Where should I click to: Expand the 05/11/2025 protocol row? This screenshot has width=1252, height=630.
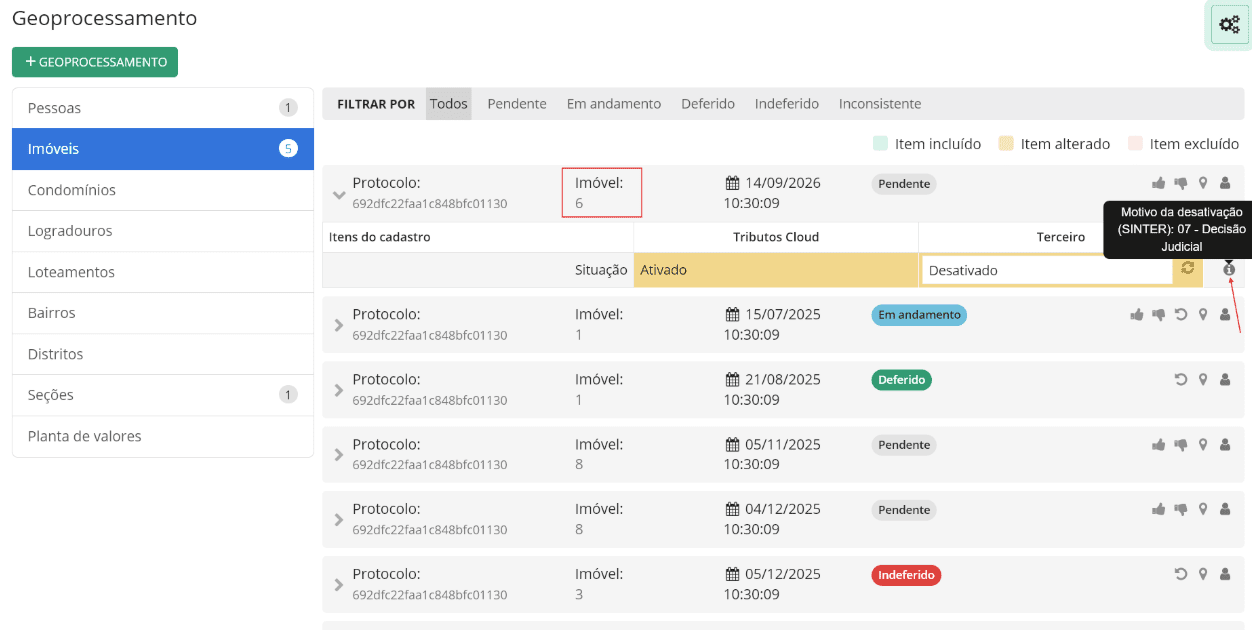click(x=339, y=455)
